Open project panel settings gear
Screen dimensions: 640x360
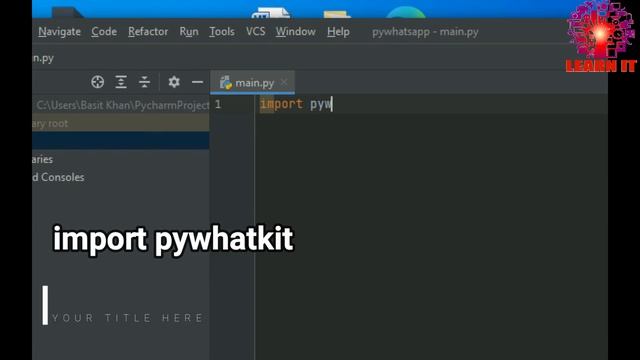tap(174, 82)
